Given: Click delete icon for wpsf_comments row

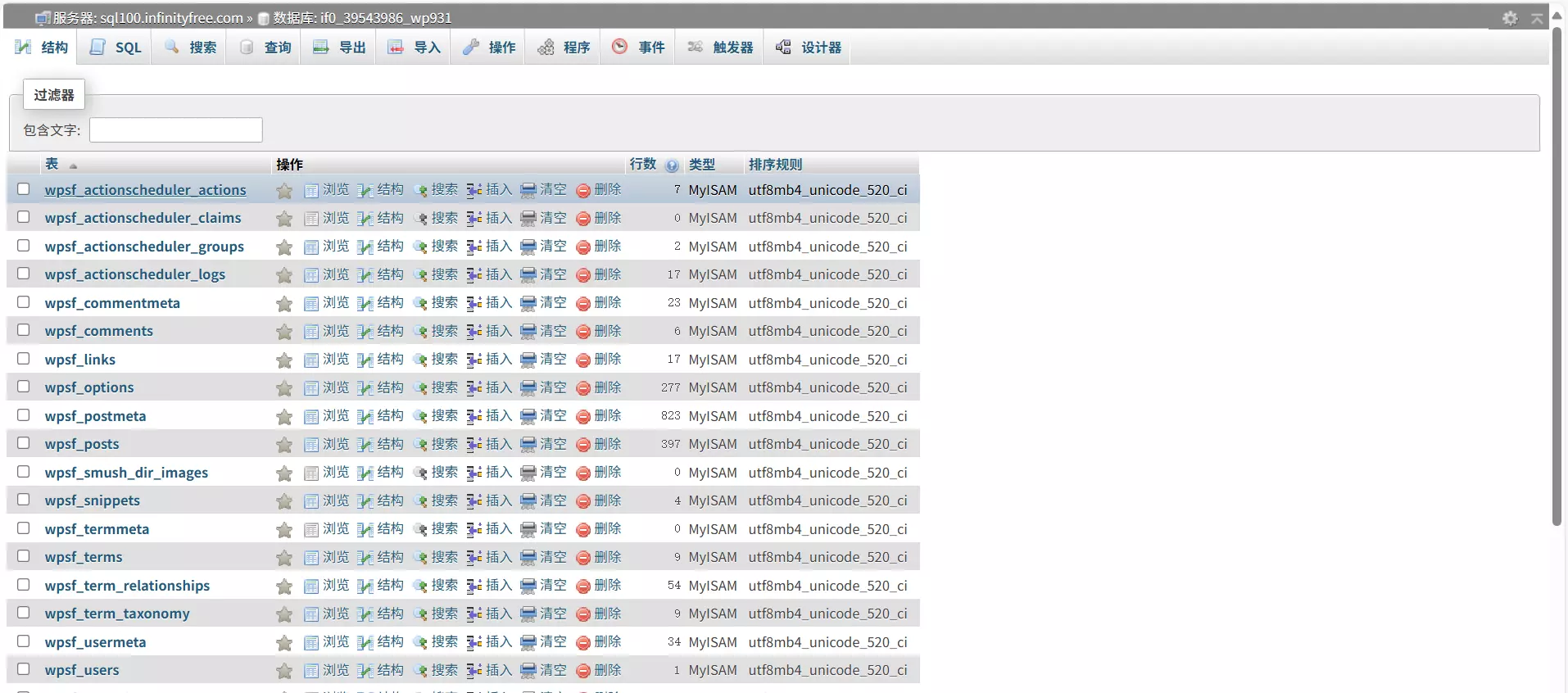Looking at the screenshot, I should point(582,332).
